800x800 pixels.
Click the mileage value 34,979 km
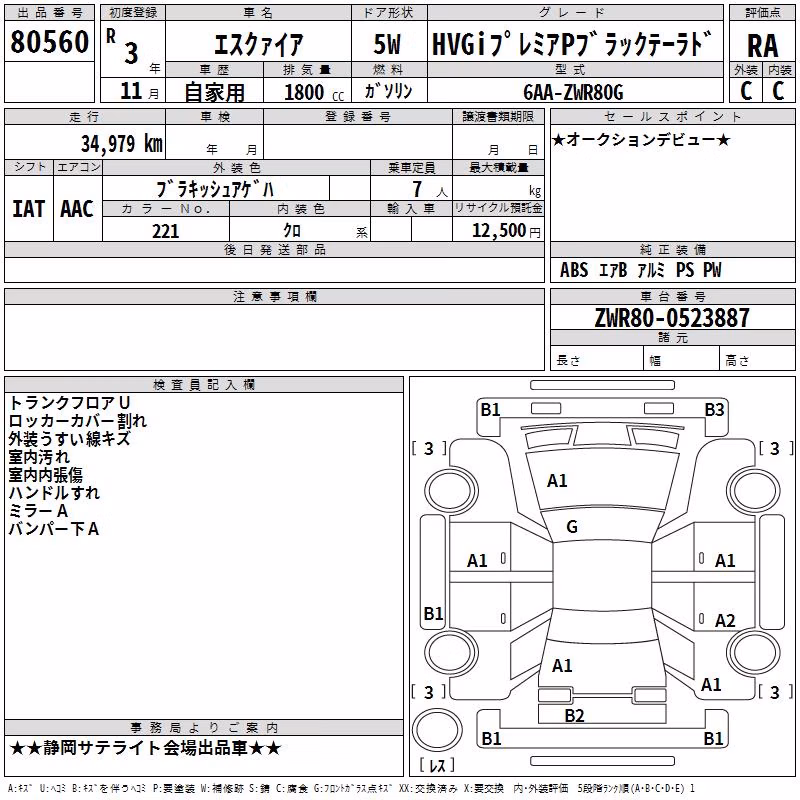point(121,144)
